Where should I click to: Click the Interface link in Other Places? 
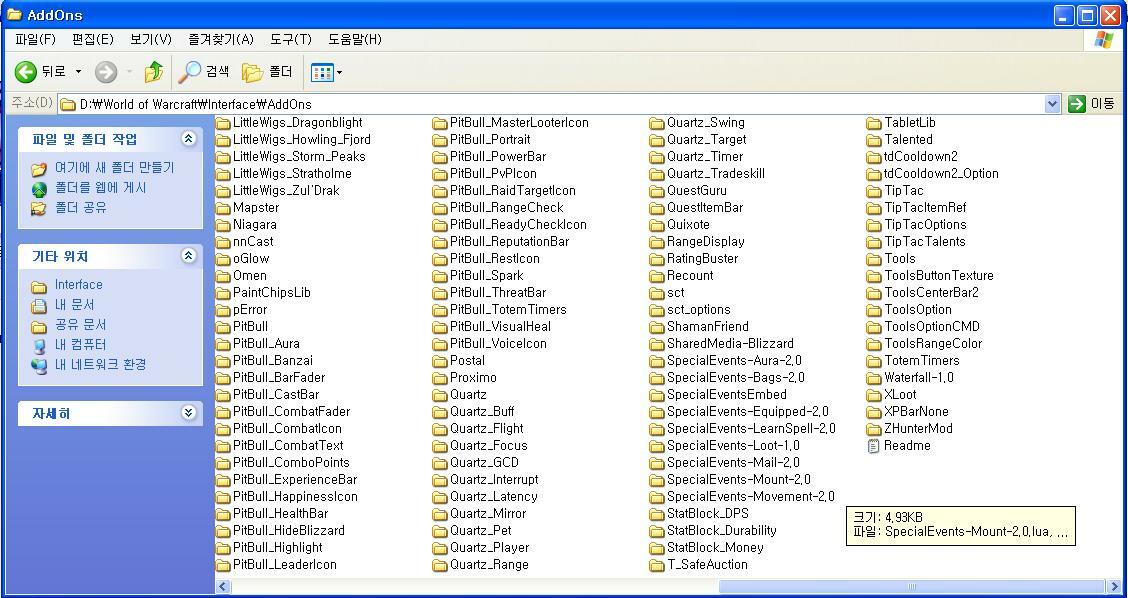coord(78,285)
